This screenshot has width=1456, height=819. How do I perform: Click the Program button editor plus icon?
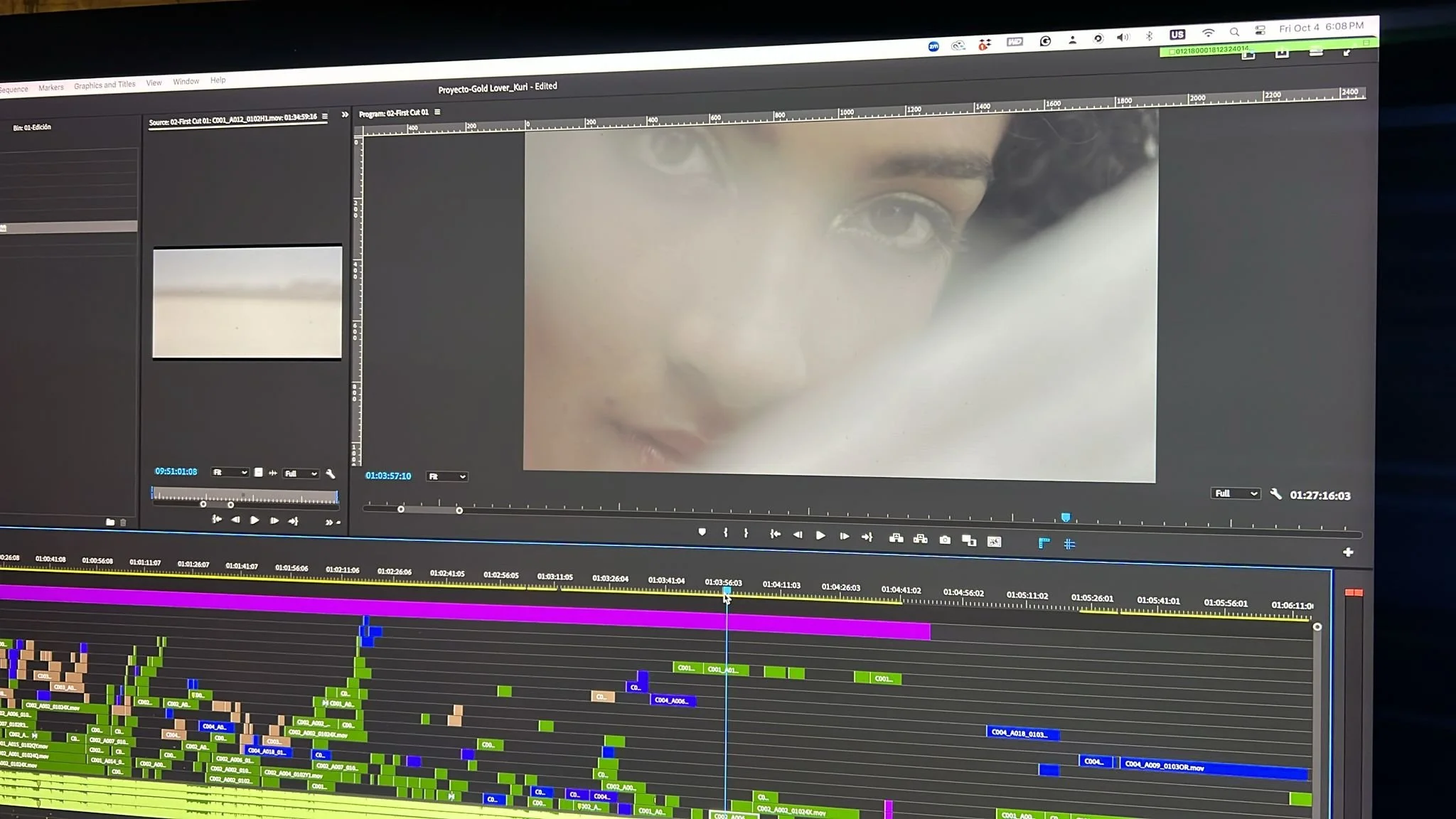point(1347,552)
